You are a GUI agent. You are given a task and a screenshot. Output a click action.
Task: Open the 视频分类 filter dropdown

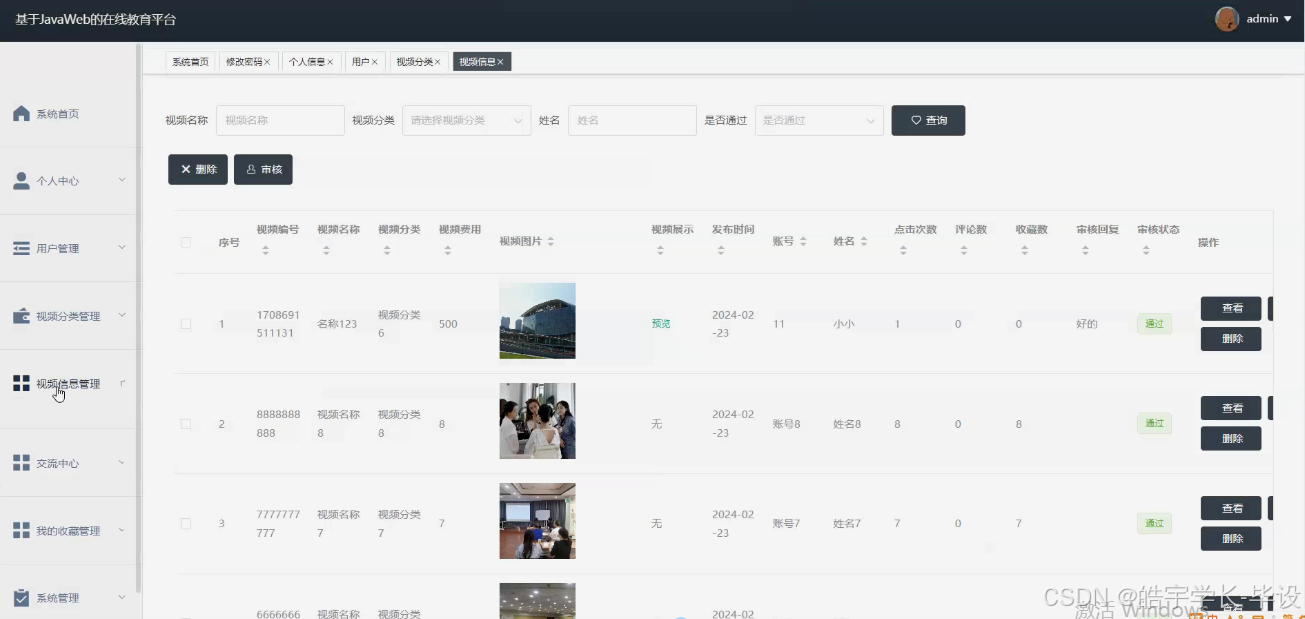click(466, 120)
